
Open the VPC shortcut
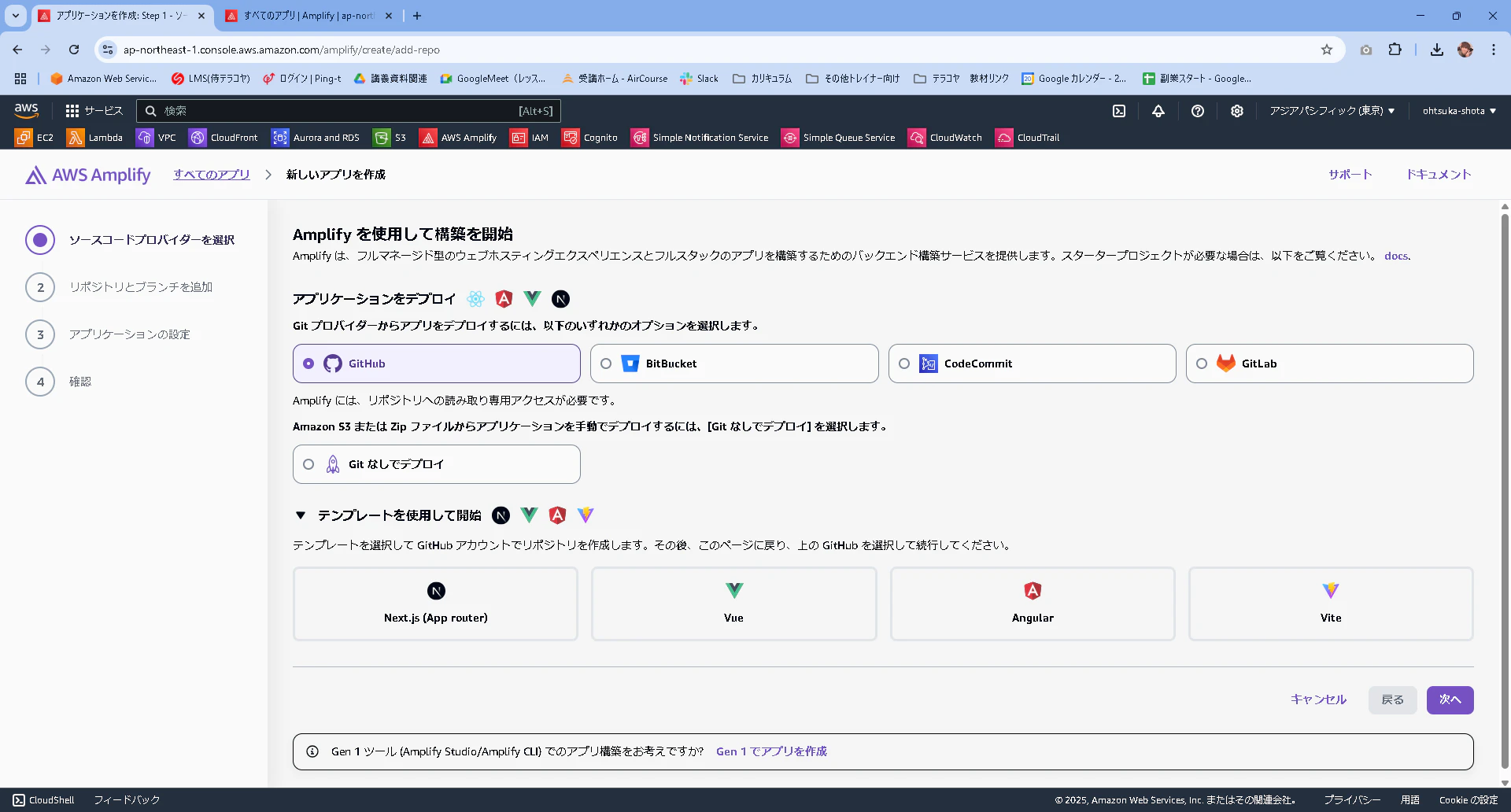coord(157,138)
